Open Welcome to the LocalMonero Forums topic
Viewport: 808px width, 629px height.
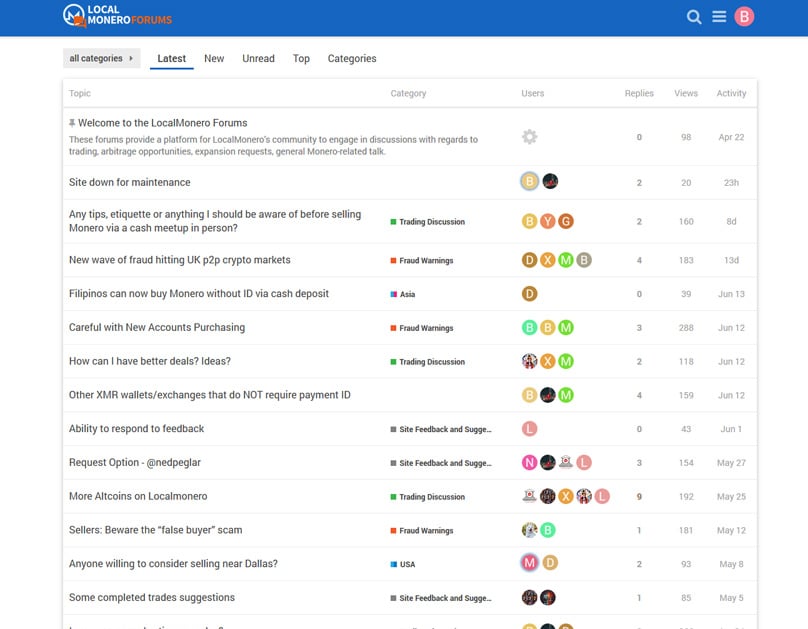pos(162,123)
